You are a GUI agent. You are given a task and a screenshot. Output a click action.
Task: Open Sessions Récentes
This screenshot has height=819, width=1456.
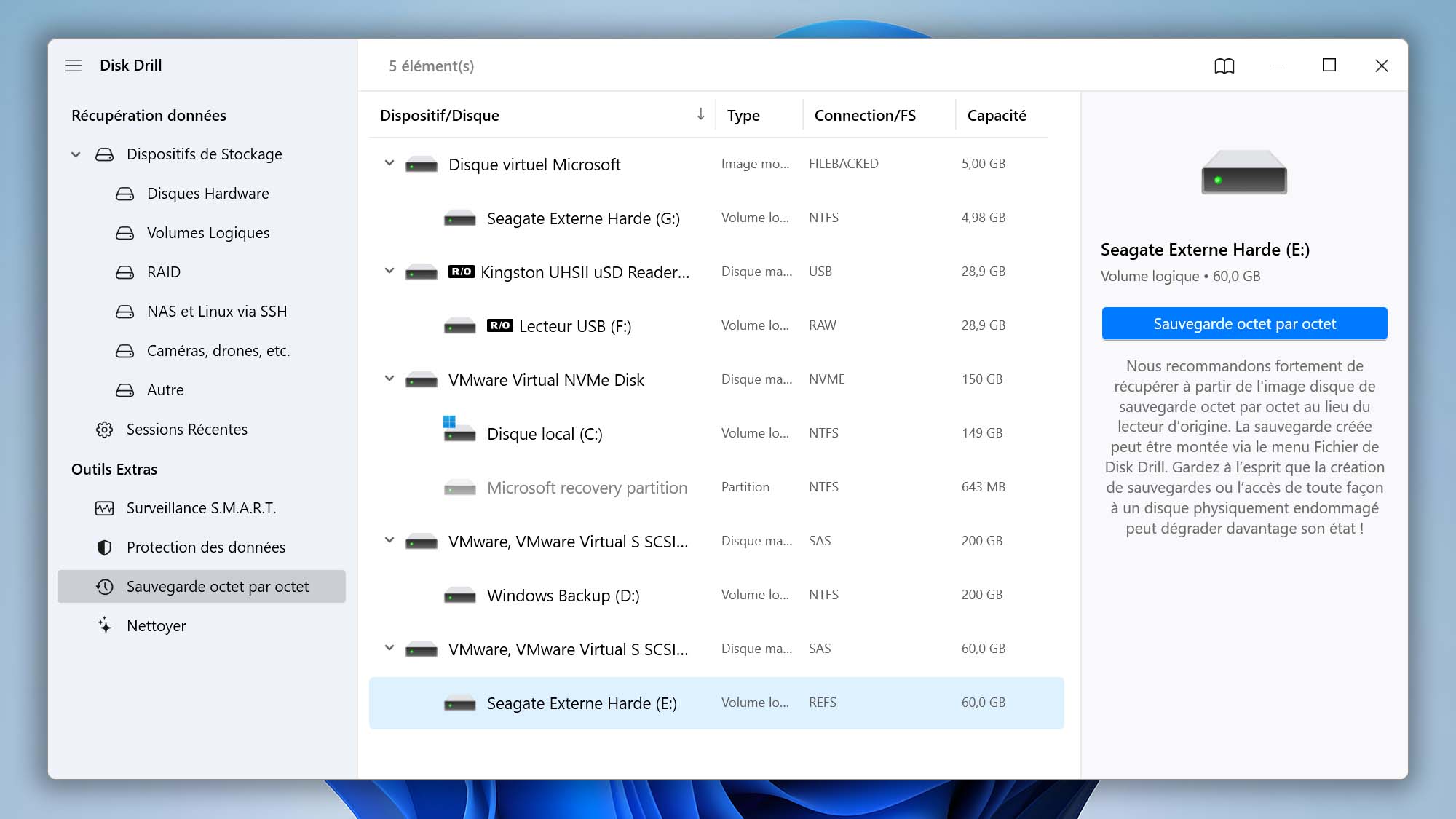click(187, 430)
